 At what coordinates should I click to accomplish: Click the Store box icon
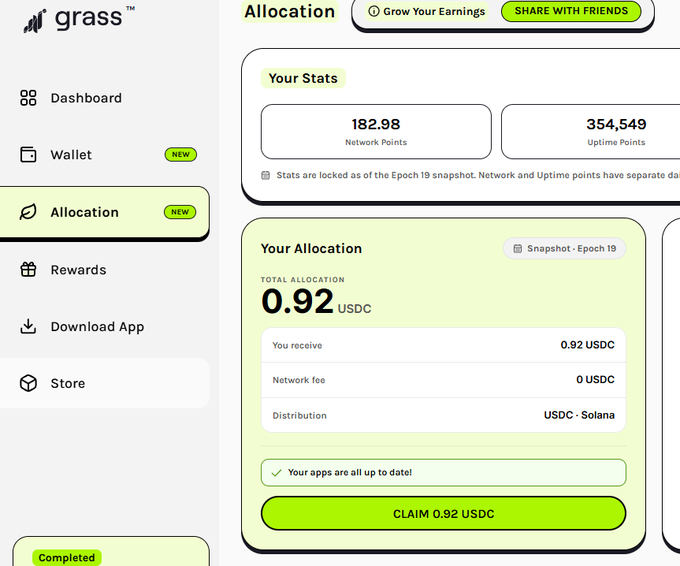pyautogui.click(x=28, y=383)
